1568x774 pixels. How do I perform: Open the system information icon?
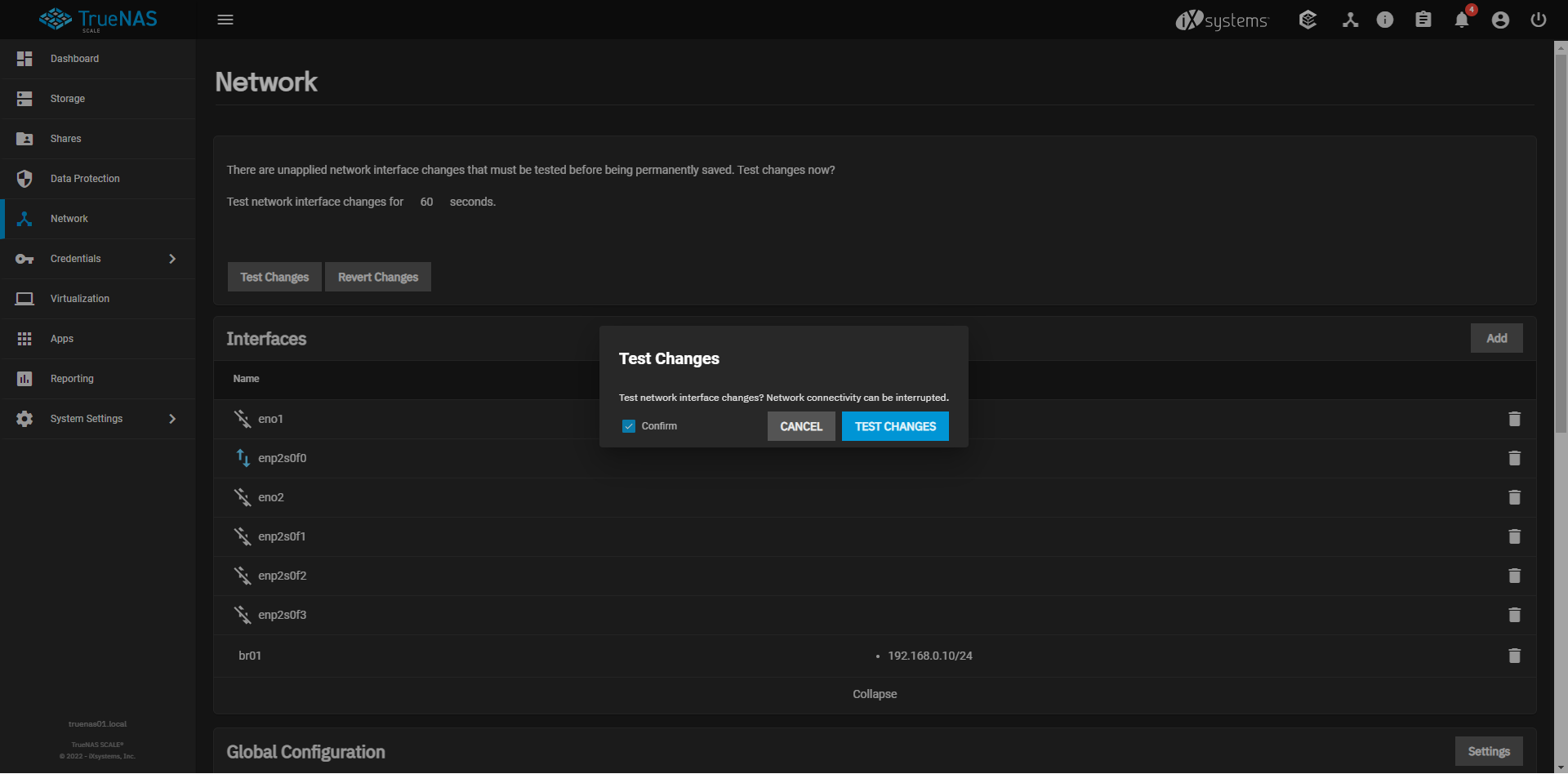tap(1385, 20)
